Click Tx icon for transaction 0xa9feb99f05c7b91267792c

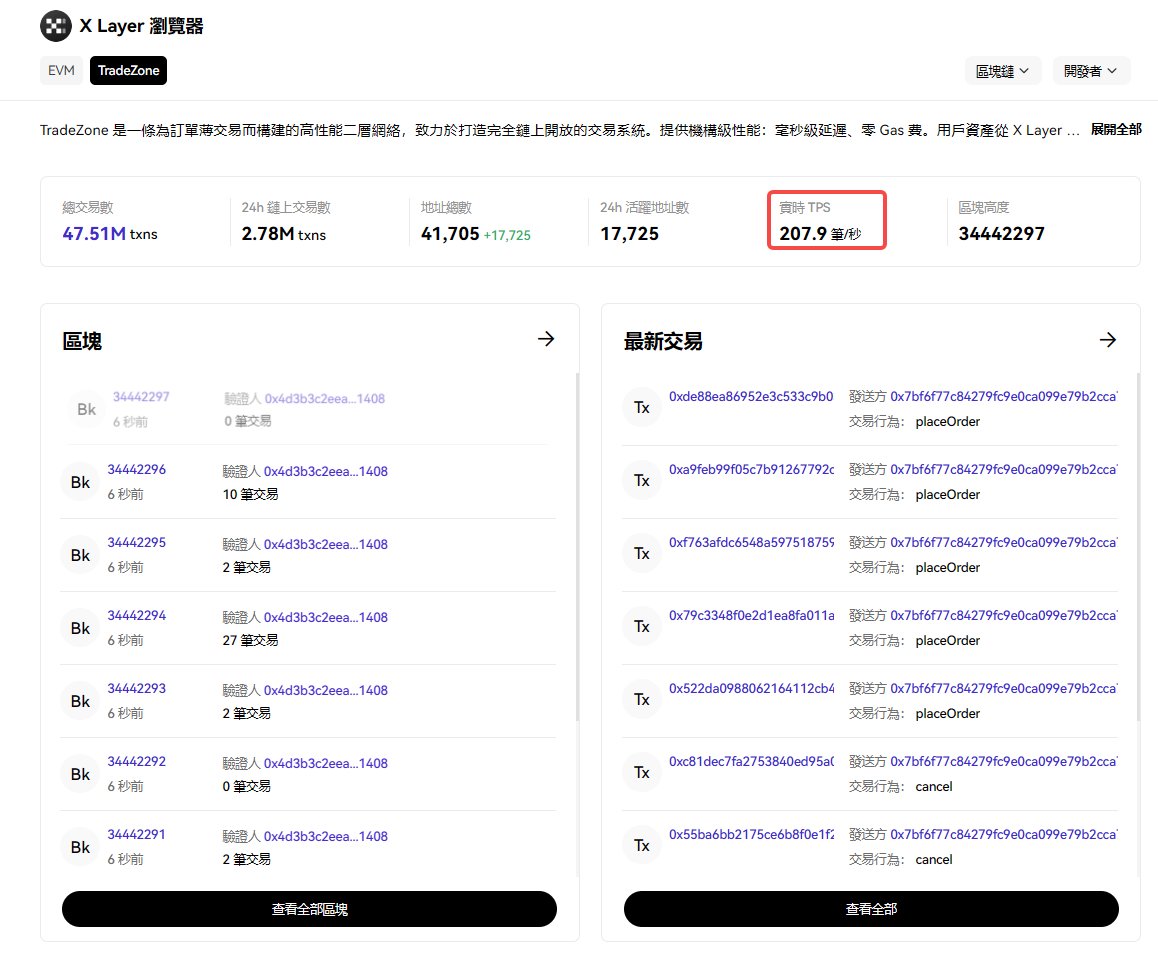click(642, 481)
